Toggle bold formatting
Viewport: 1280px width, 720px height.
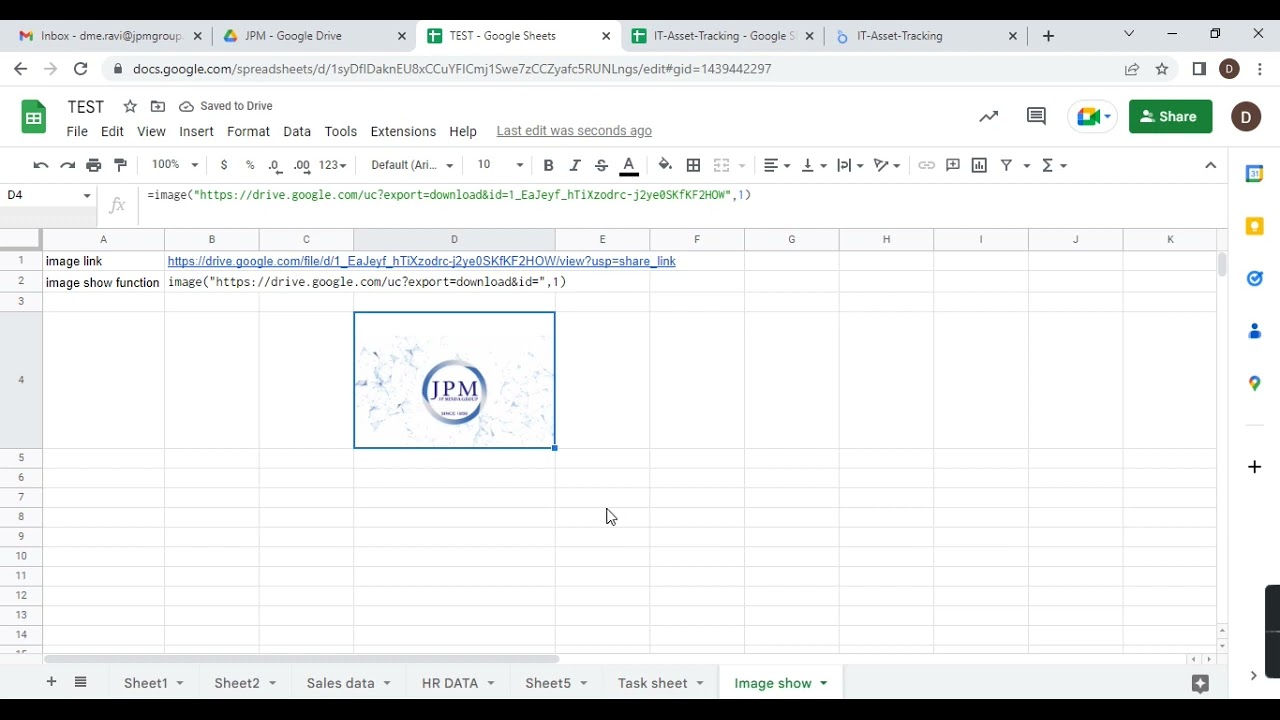click(x=548, y=165)
